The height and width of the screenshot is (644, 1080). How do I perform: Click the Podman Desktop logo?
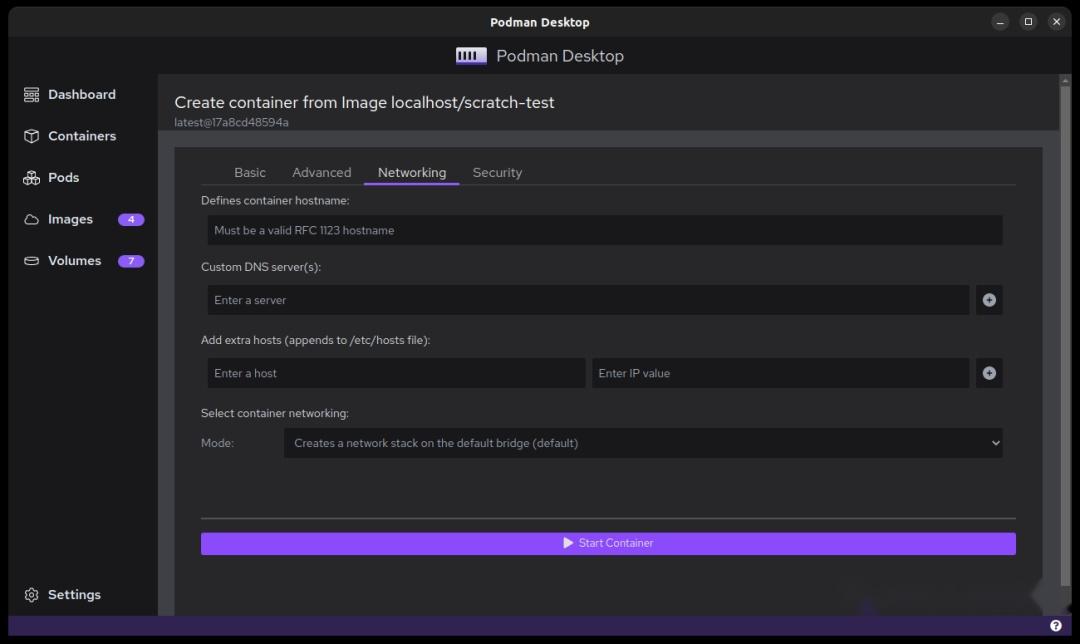coord(470,55)
